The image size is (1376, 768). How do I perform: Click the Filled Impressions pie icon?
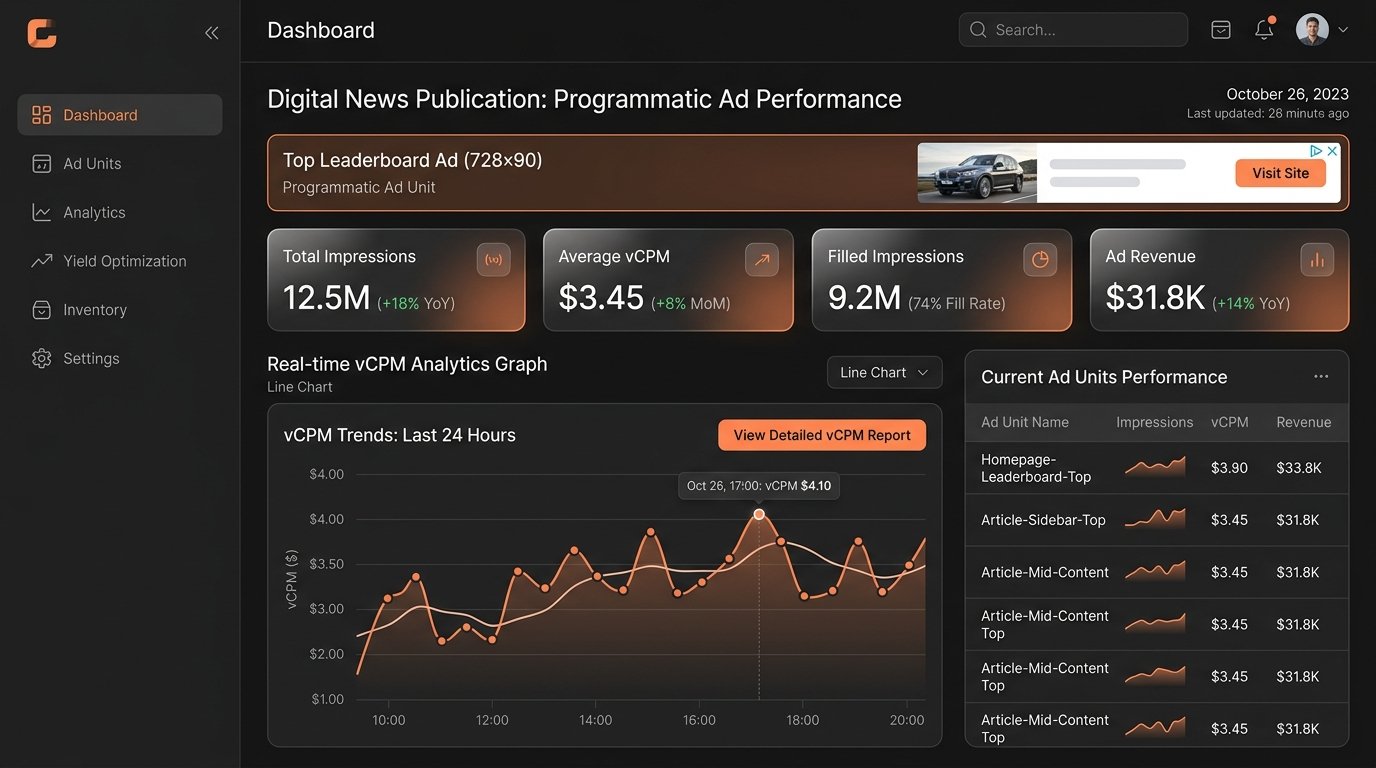point(1040,260)
